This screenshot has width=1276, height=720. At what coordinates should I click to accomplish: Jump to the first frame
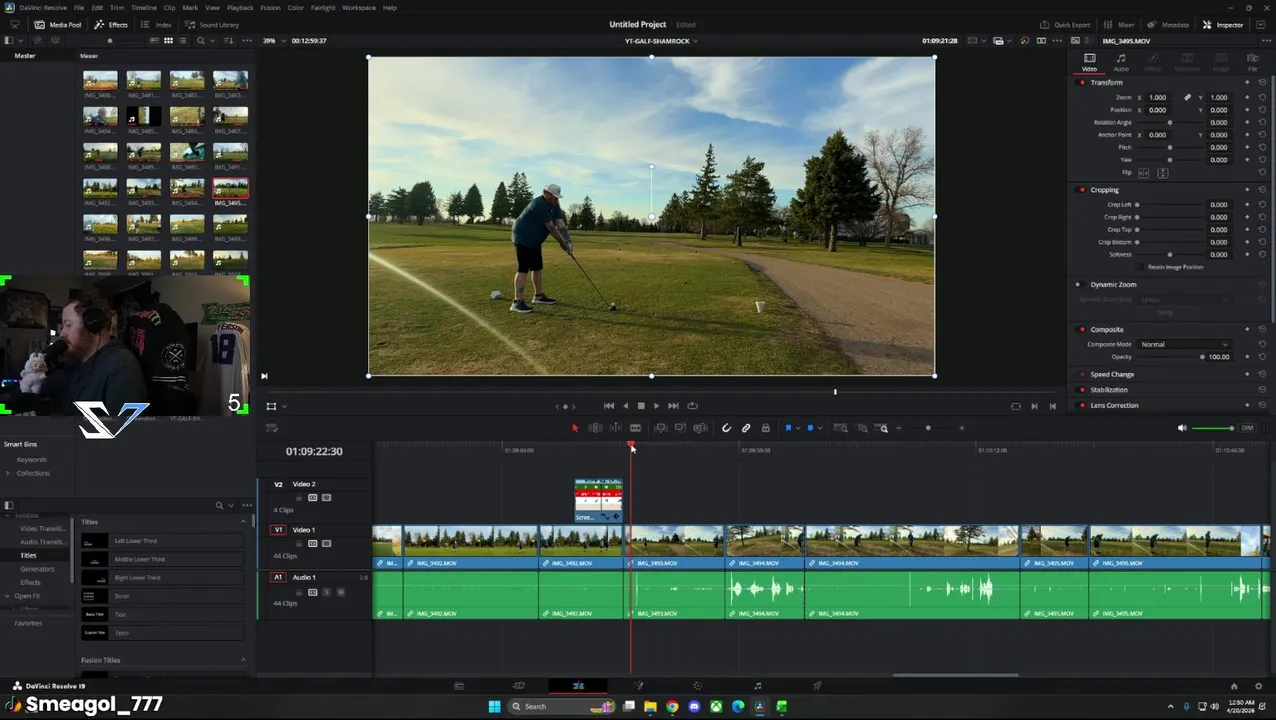point(609,406)
